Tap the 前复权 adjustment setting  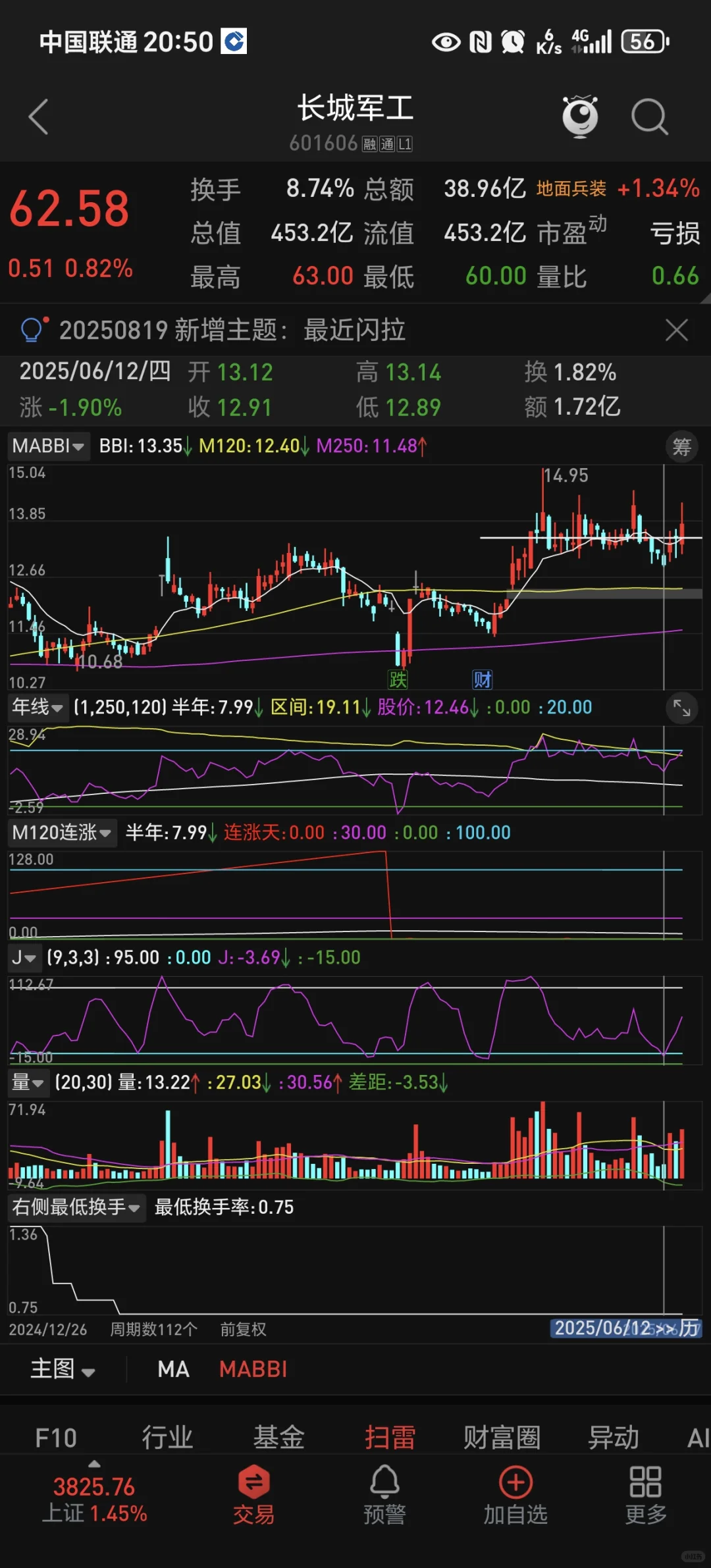tap(243, 1330)
